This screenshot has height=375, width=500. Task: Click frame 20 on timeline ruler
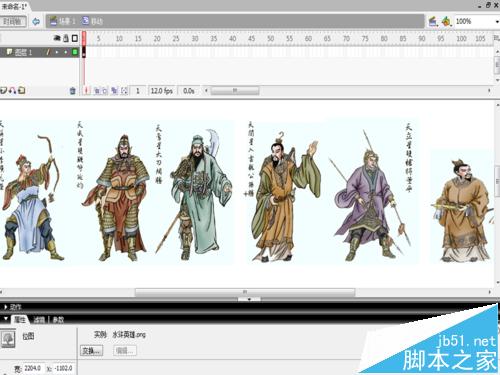tap(157, 39)
